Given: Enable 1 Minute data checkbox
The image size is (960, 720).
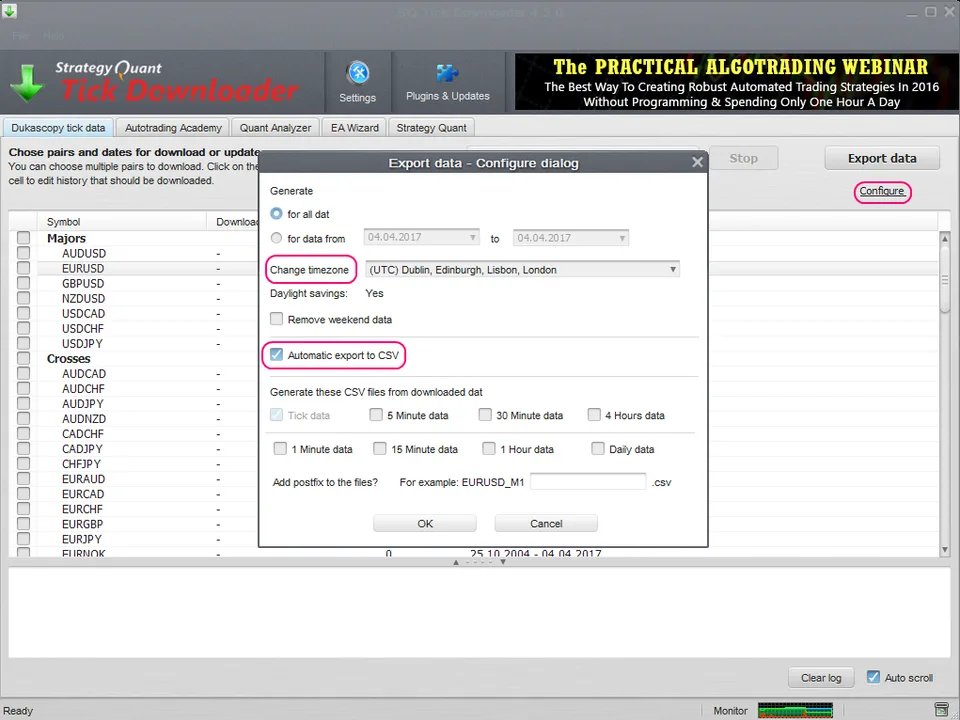Looking at the screenshot, I should coord(280,449).
